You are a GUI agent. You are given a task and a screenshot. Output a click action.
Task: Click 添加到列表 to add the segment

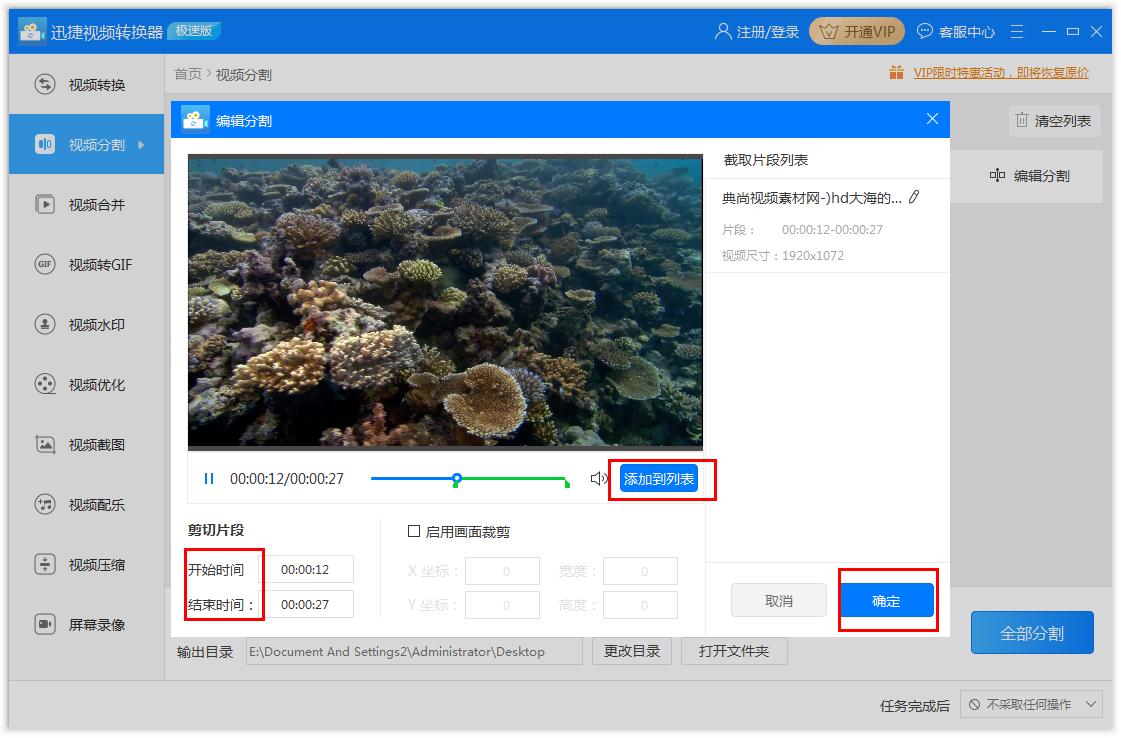click(x=661, y=479)
